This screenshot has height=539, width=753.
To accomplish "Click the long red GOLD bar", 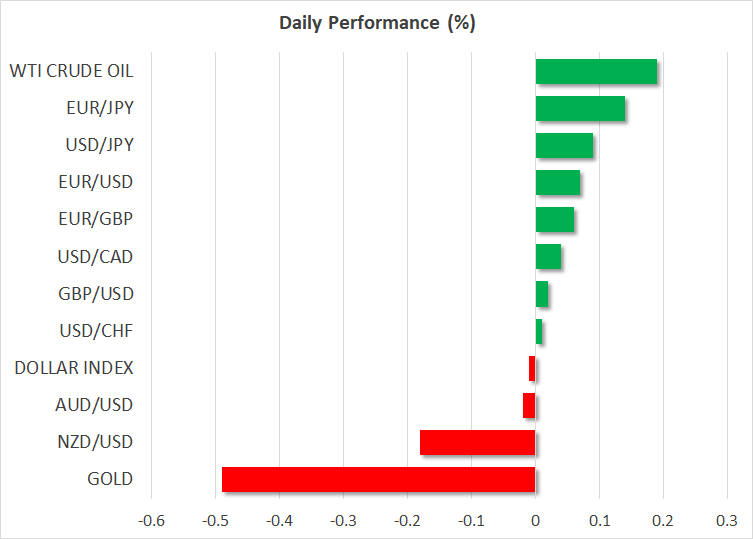I will [x=378, y=479].
